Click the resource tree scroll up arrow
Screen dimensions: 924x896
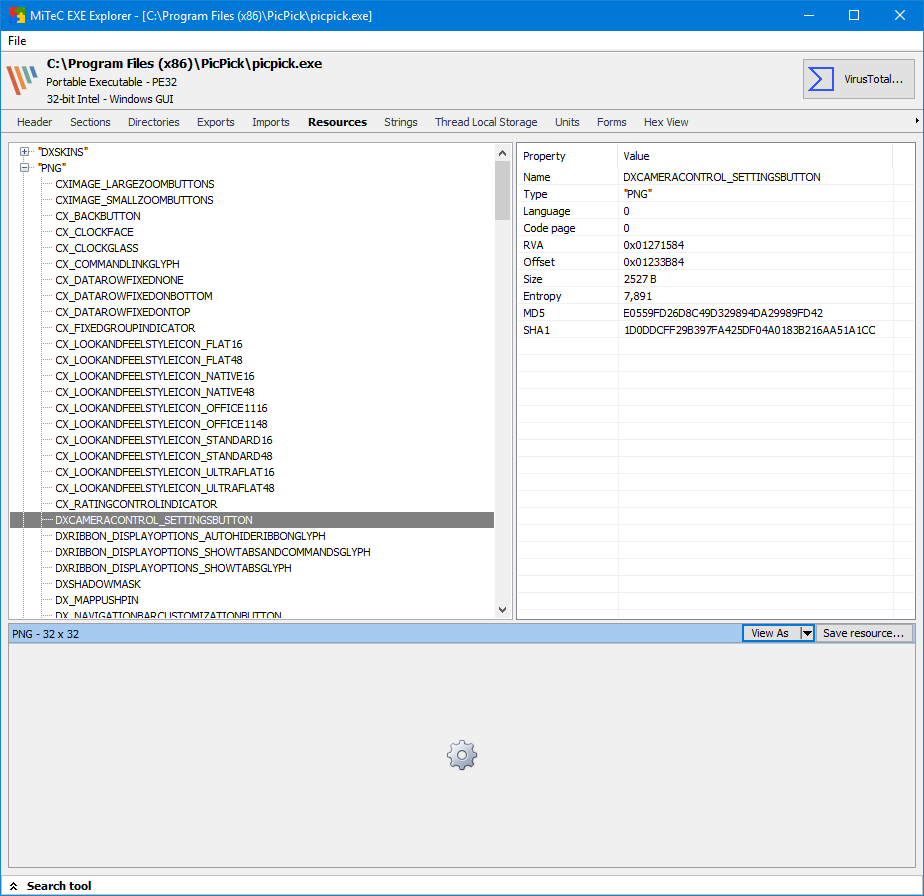pos(503,153)
